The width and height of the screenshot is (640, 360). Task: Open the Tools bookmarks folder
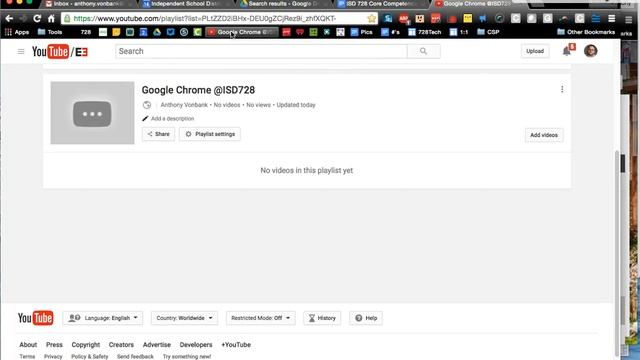coord(50,32)
